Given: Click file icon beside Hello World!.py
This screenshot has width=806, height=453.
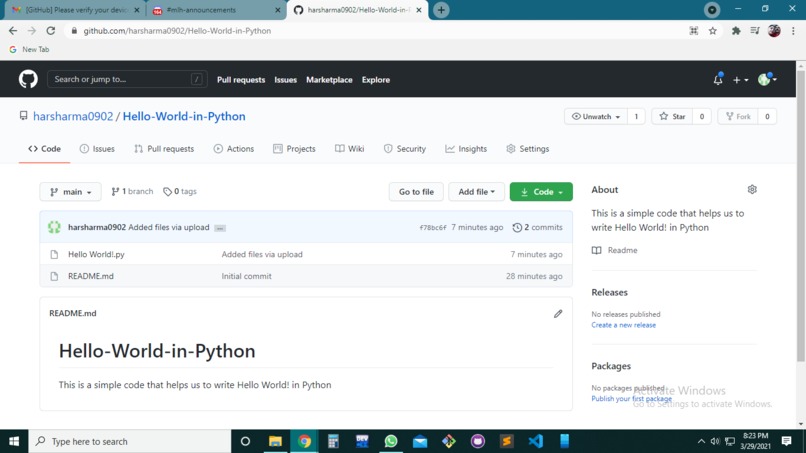Looking at the screenshot, I should (x=54, y=255).
